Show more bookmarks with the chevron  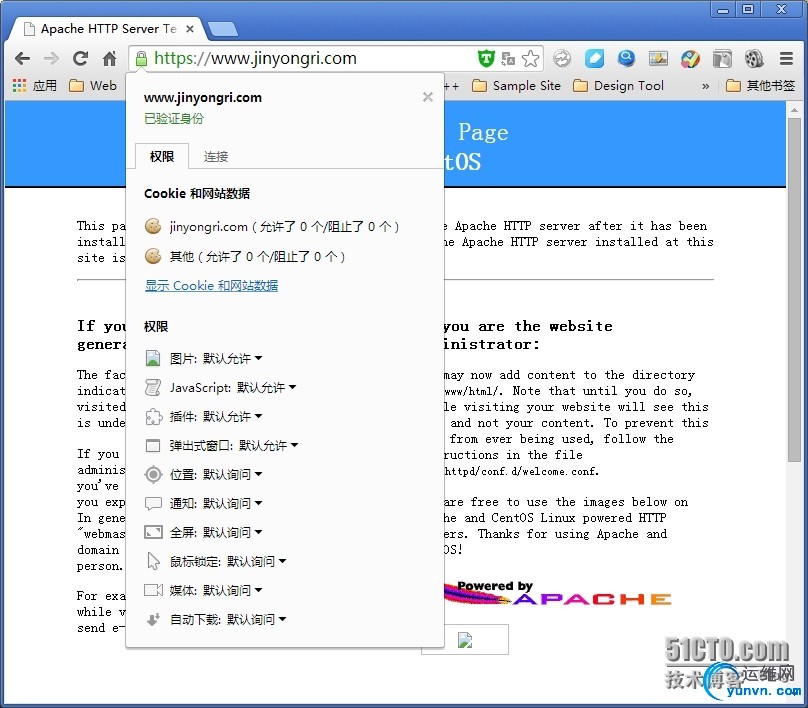pyautogui.click(x=705, y=86)
